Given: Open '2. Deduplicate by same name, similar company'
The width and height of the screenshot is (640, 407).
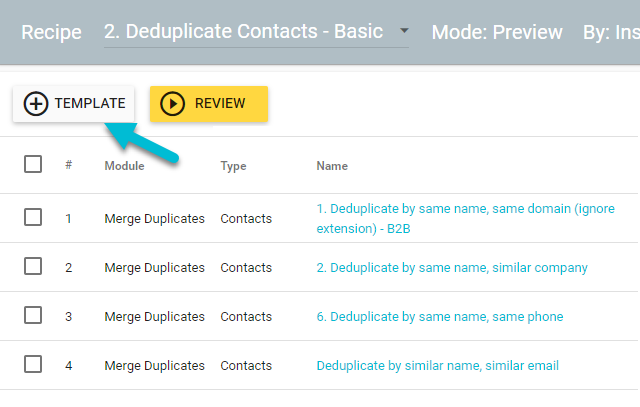Looking at the screenshot, I should click(x=452, y=268).
